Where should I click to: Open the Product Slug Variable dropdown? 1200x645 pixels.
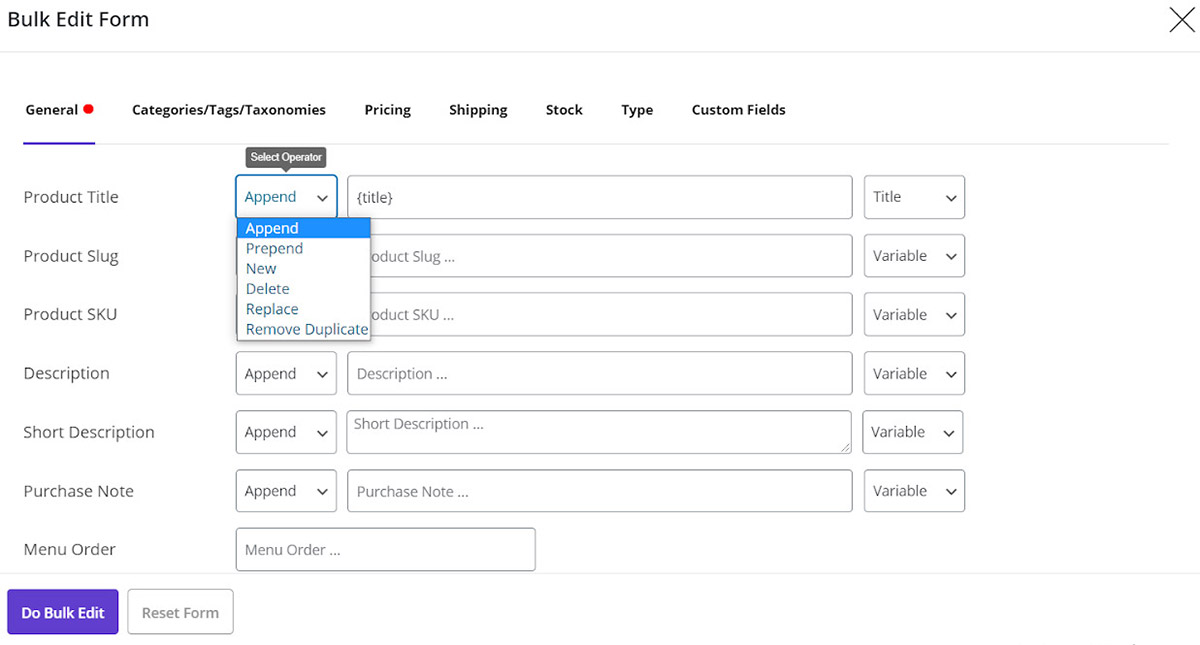(914, 256)
